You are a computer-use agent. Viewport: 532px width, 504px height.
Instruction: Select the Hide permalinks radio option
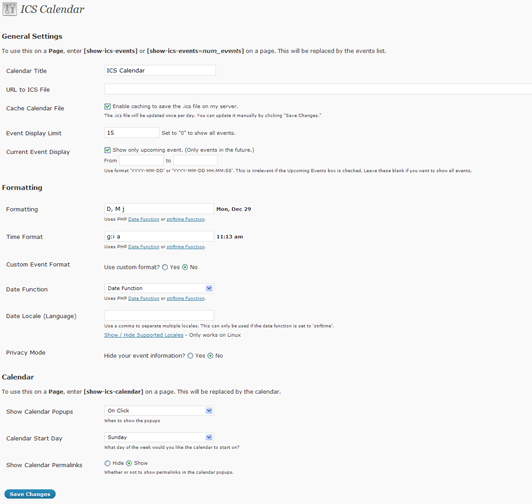coord(108,463)
